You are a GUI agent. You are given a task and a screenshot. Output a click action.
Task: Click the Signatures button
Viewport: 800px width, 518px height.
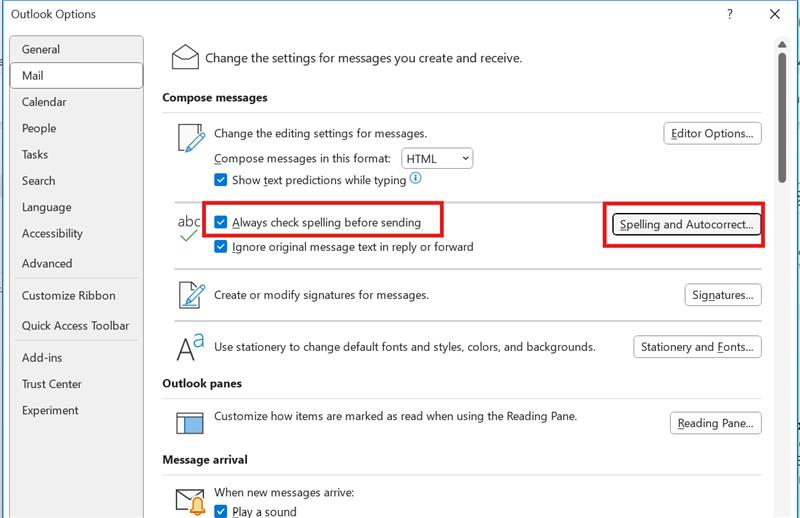723,295
